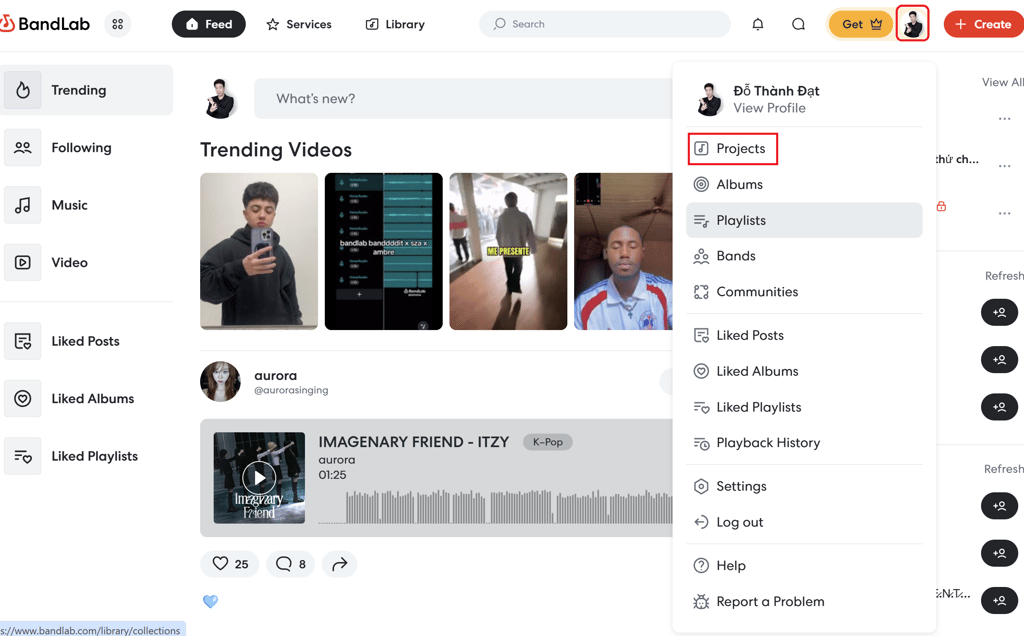The height and width of the screenshot is (636, 1024).
Task: Open the Library tab
Action: point(395,24)
